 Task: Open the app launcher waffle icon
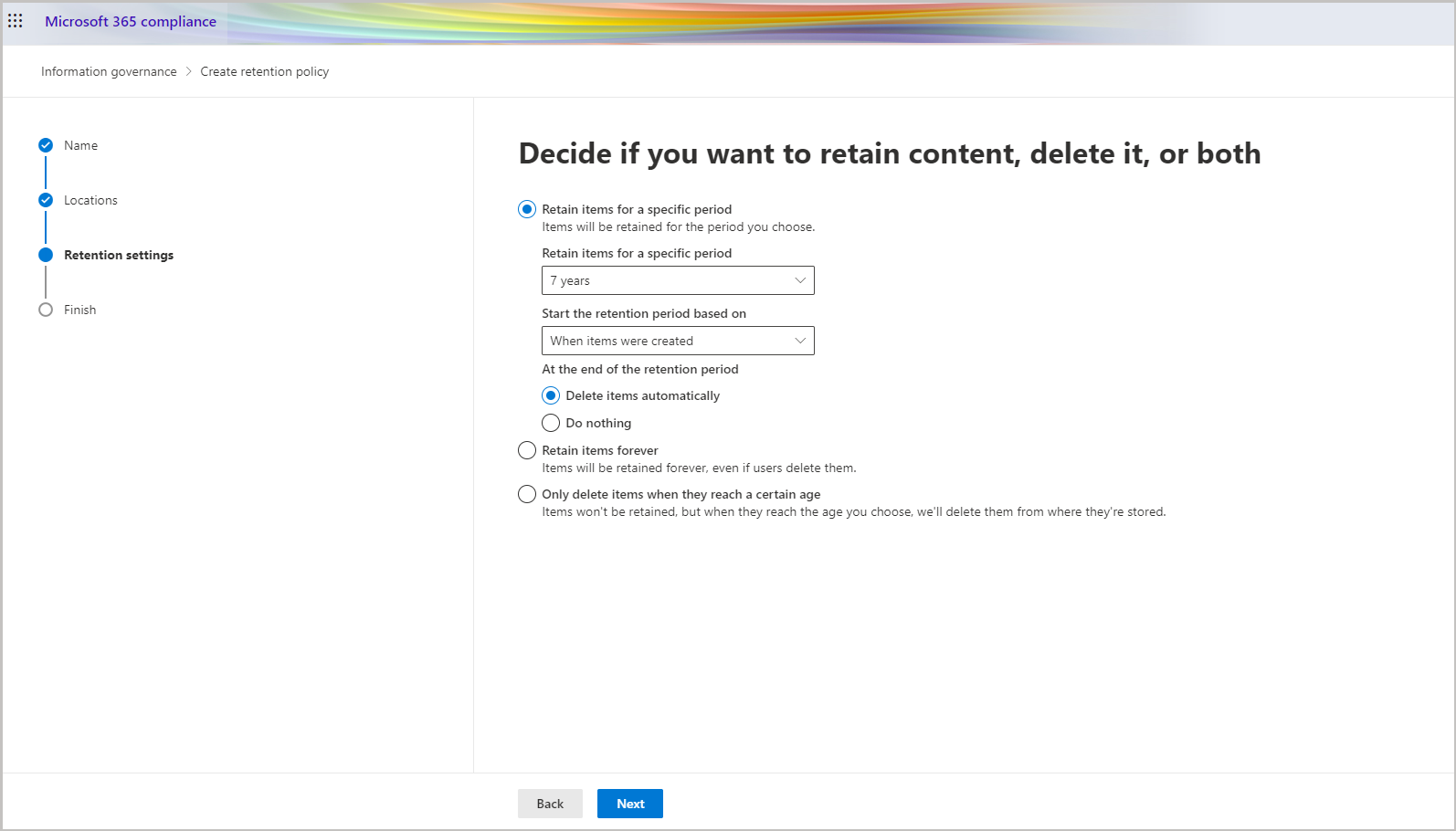(x=16, y=20)
